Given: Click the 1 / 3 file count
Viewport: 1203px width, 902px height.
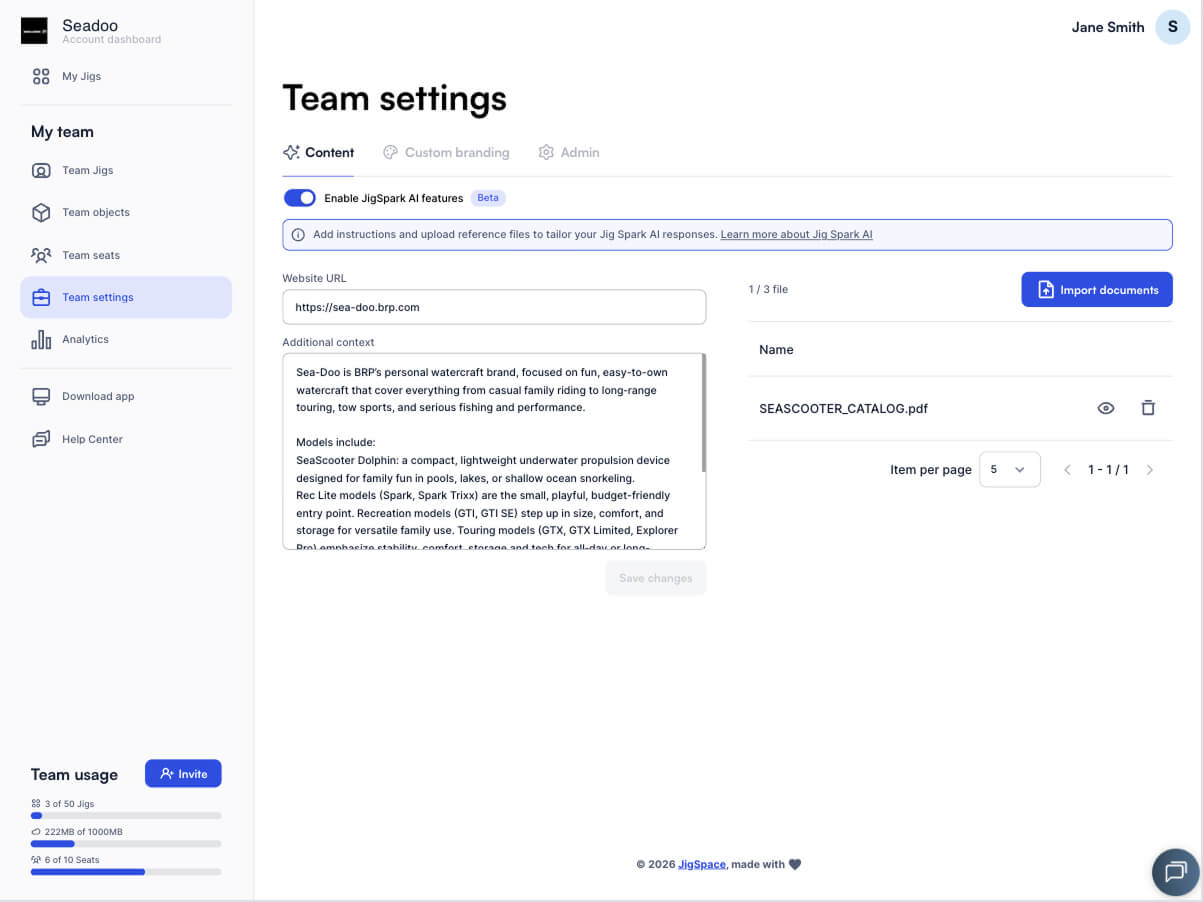Looking at the screenshot, I should coord(768,289).
